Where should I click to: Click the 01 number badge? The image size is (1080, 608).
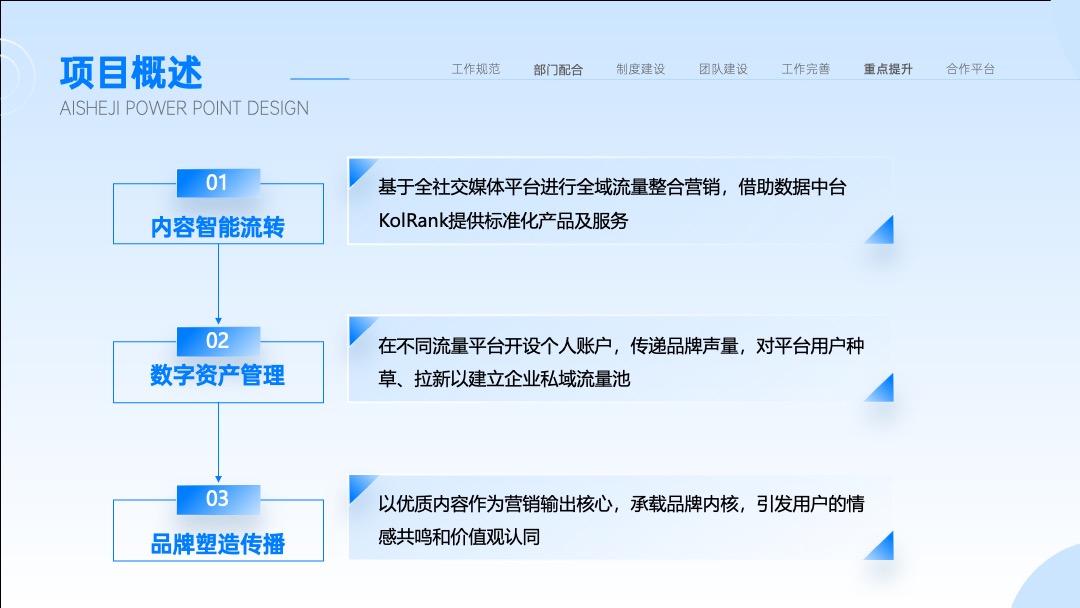point(218,182)
